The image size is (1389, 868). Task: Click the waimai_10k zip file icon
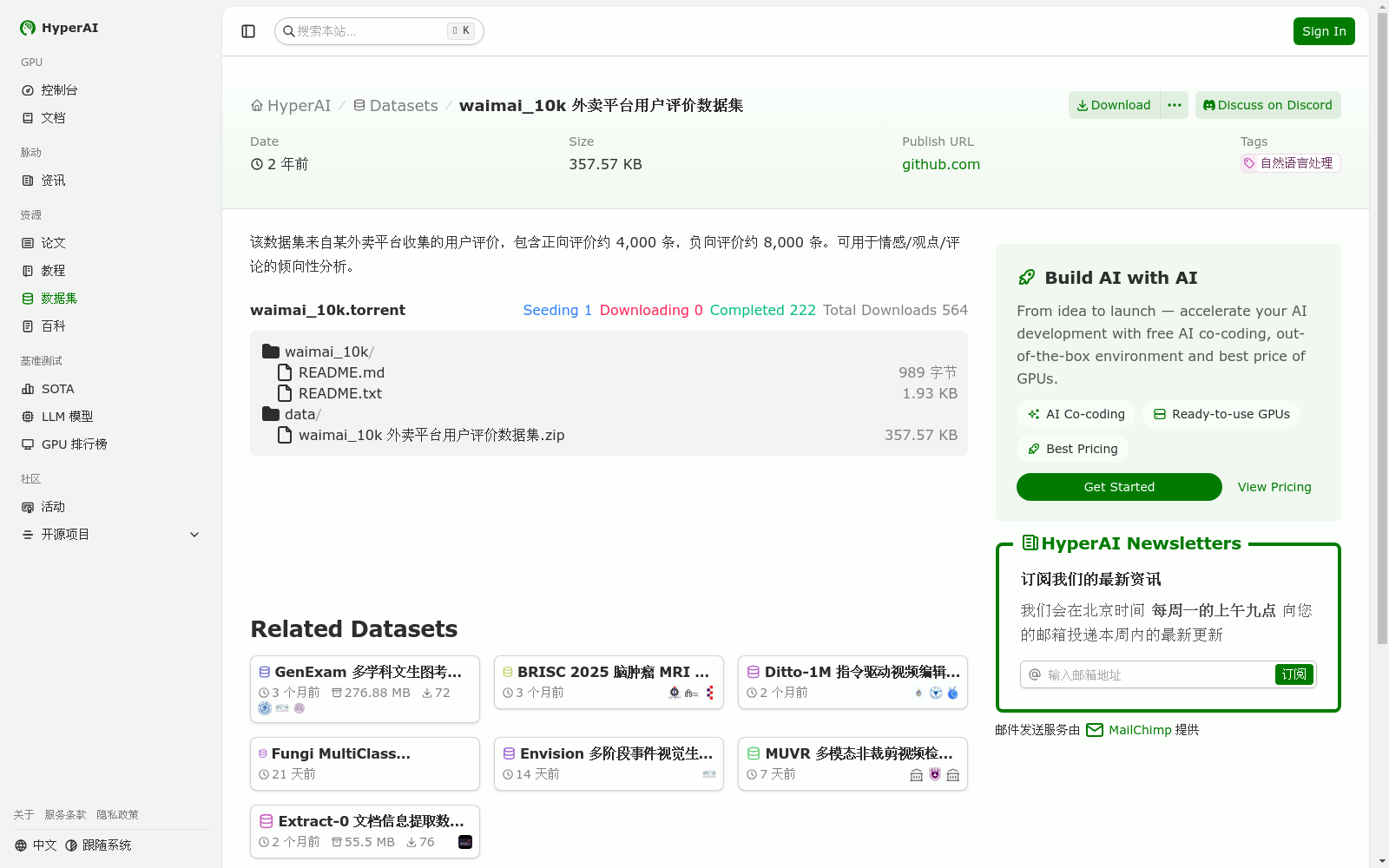tap(284, 435)
